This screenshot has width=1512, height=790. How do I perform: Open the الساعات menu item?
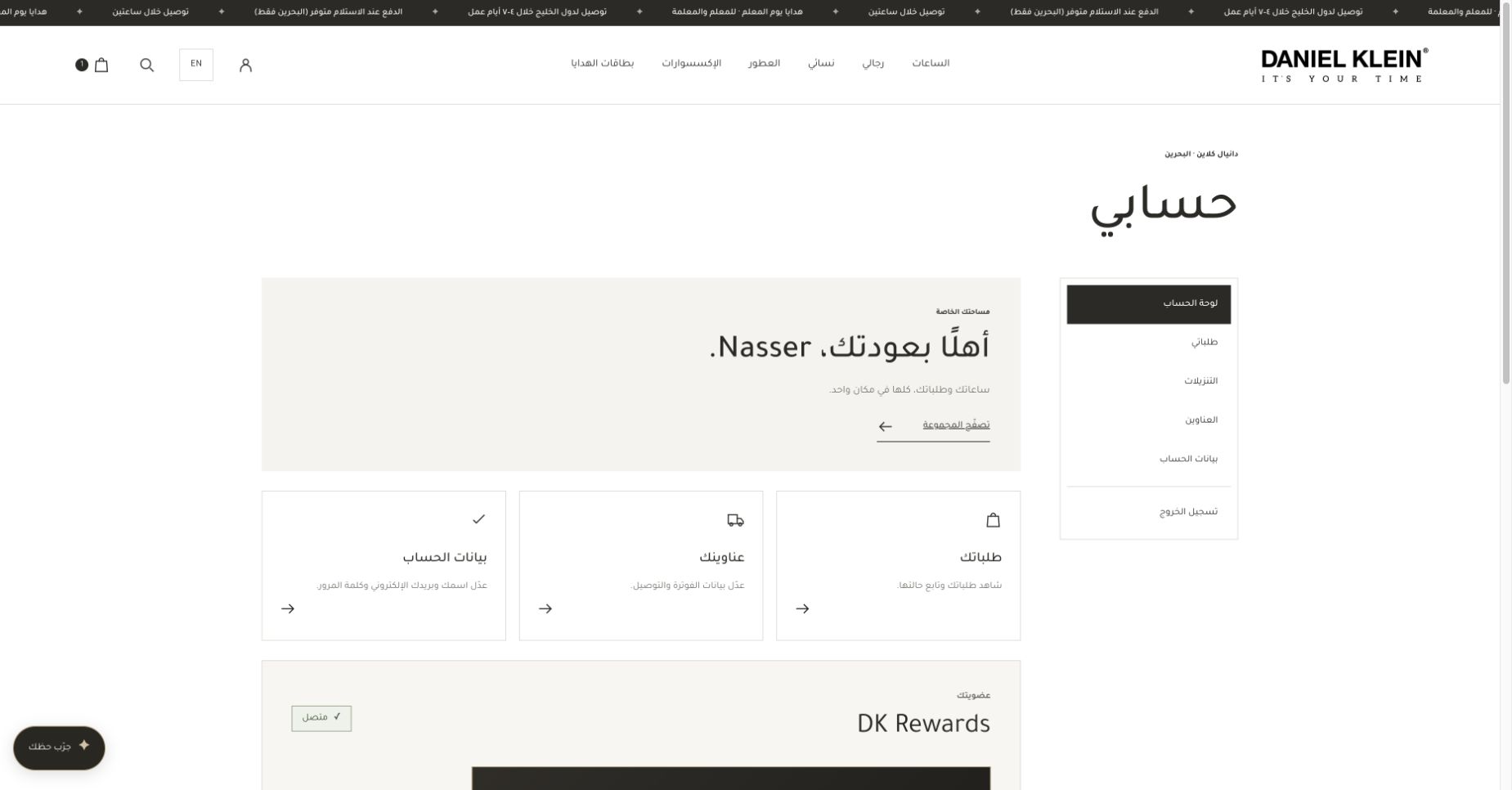931,64
